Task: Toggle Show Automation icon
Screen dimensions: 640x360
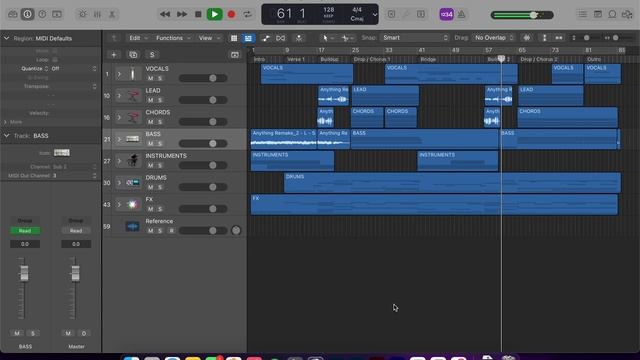Action: pos(266,38)
